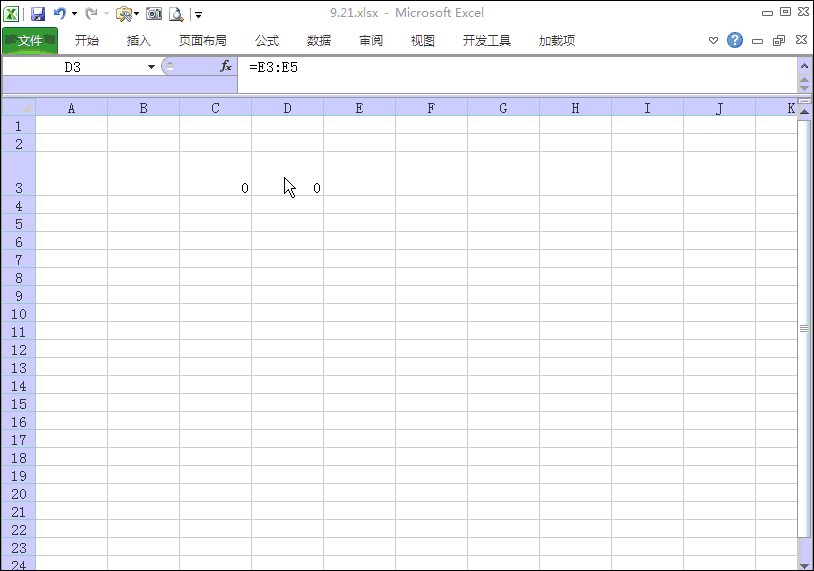The height and width of the screenshot is (571, 814).
Task: Select column G header
Action: point(503,108)
